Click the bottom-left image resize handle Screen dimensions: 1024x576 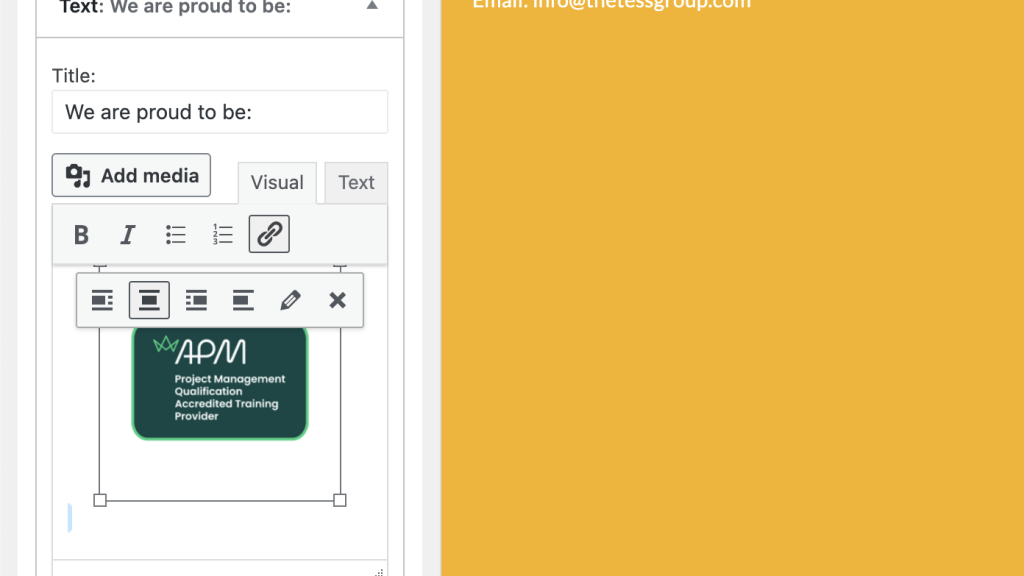point(100,500)
